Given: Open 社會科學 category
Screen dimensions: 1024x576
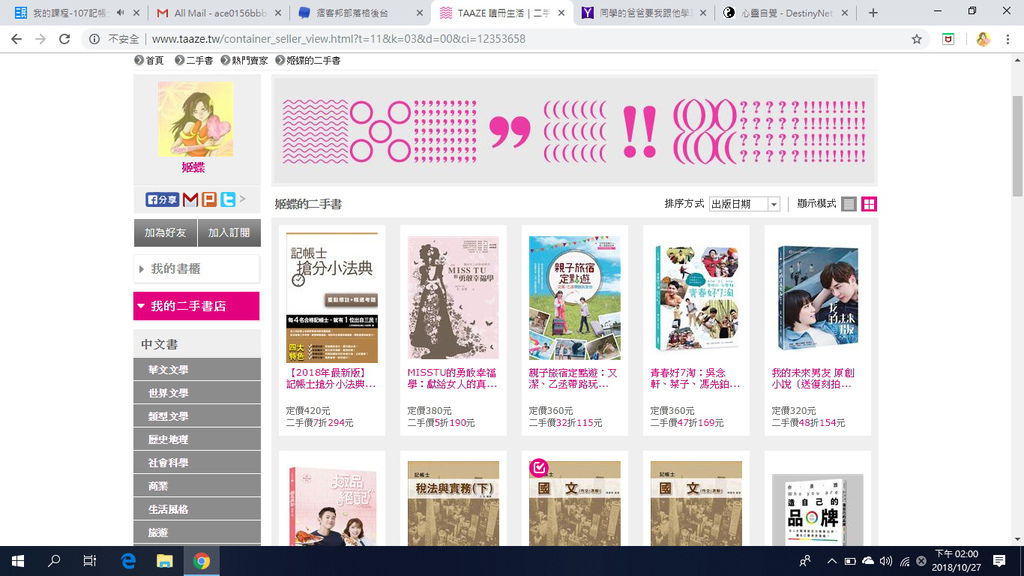Looking at the screenshot, I should 197,462.
